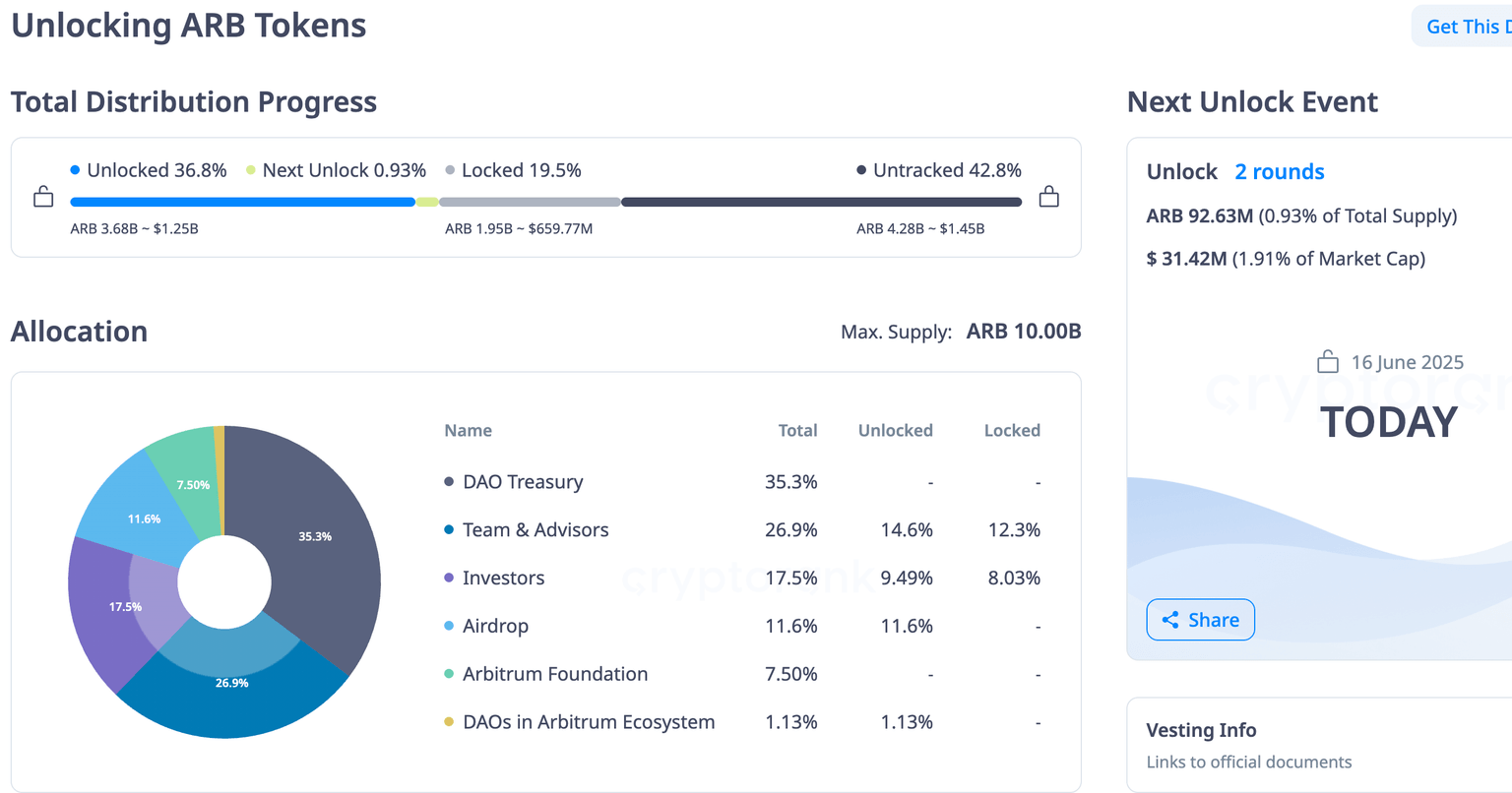Click the Locked column header
This screenshot has height=793, width=1512.
[x=1012, y=431]
